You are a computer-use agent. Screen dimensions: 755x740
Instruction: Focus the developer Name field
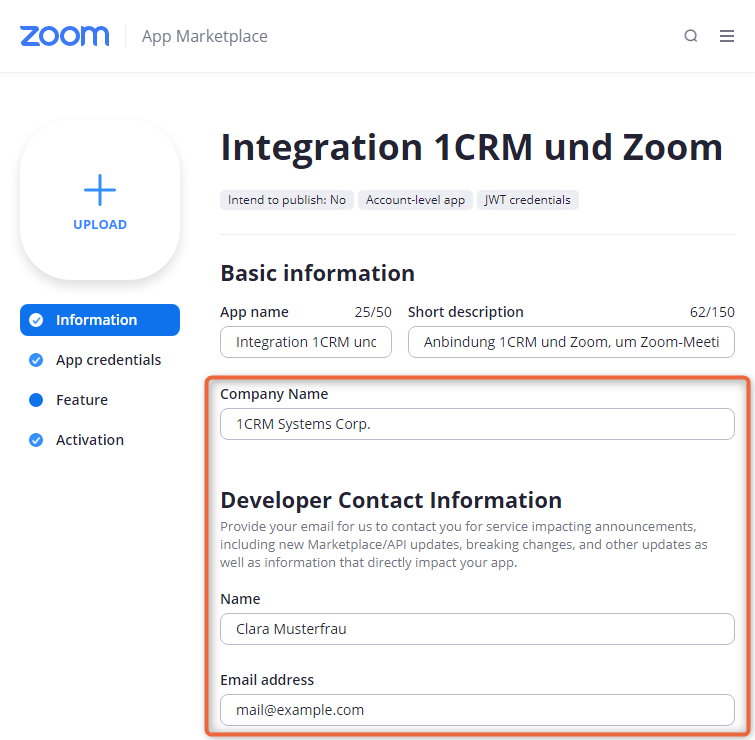point(477,629)
